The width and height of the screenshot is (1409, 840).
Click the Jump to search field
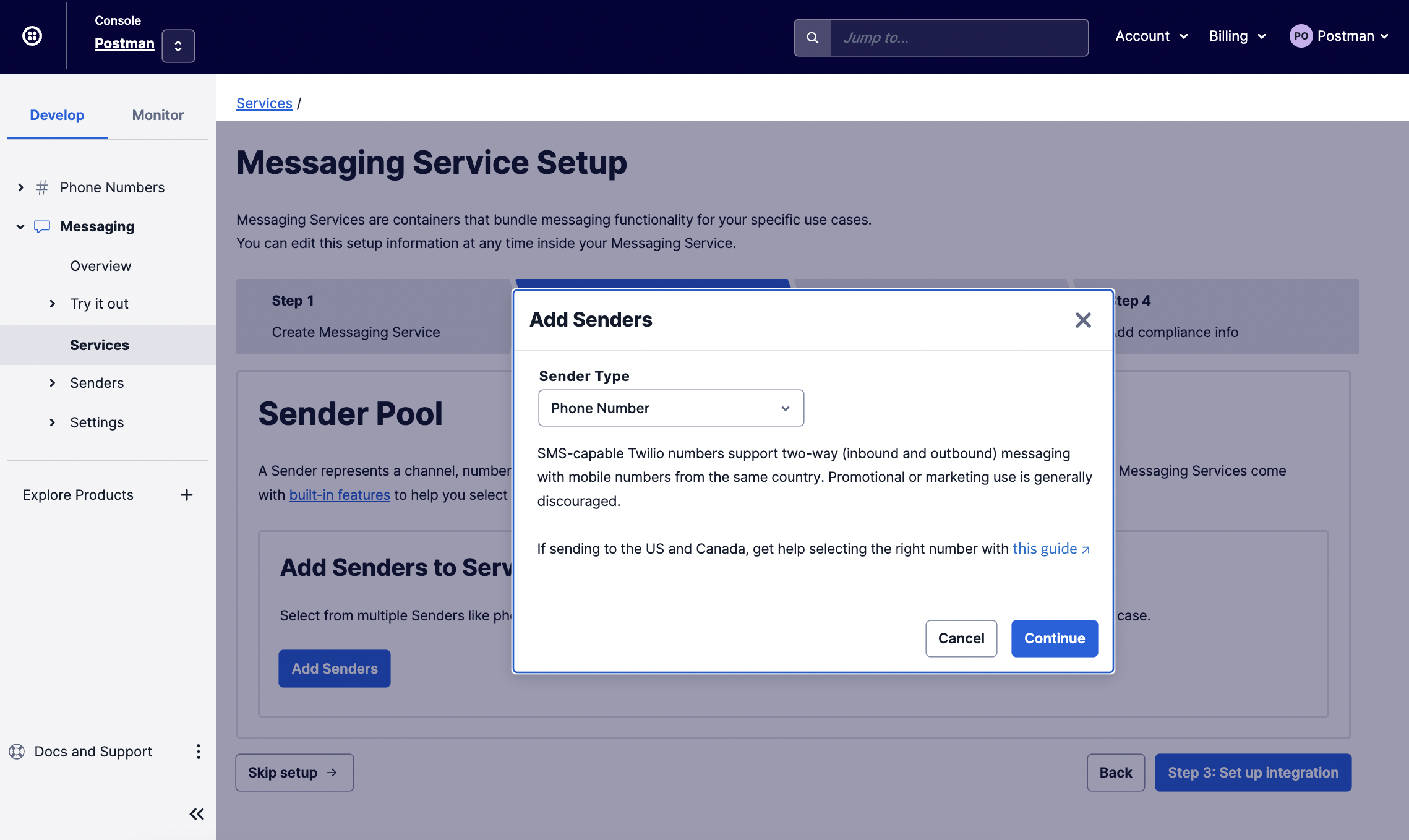click(x=959, y=38)
